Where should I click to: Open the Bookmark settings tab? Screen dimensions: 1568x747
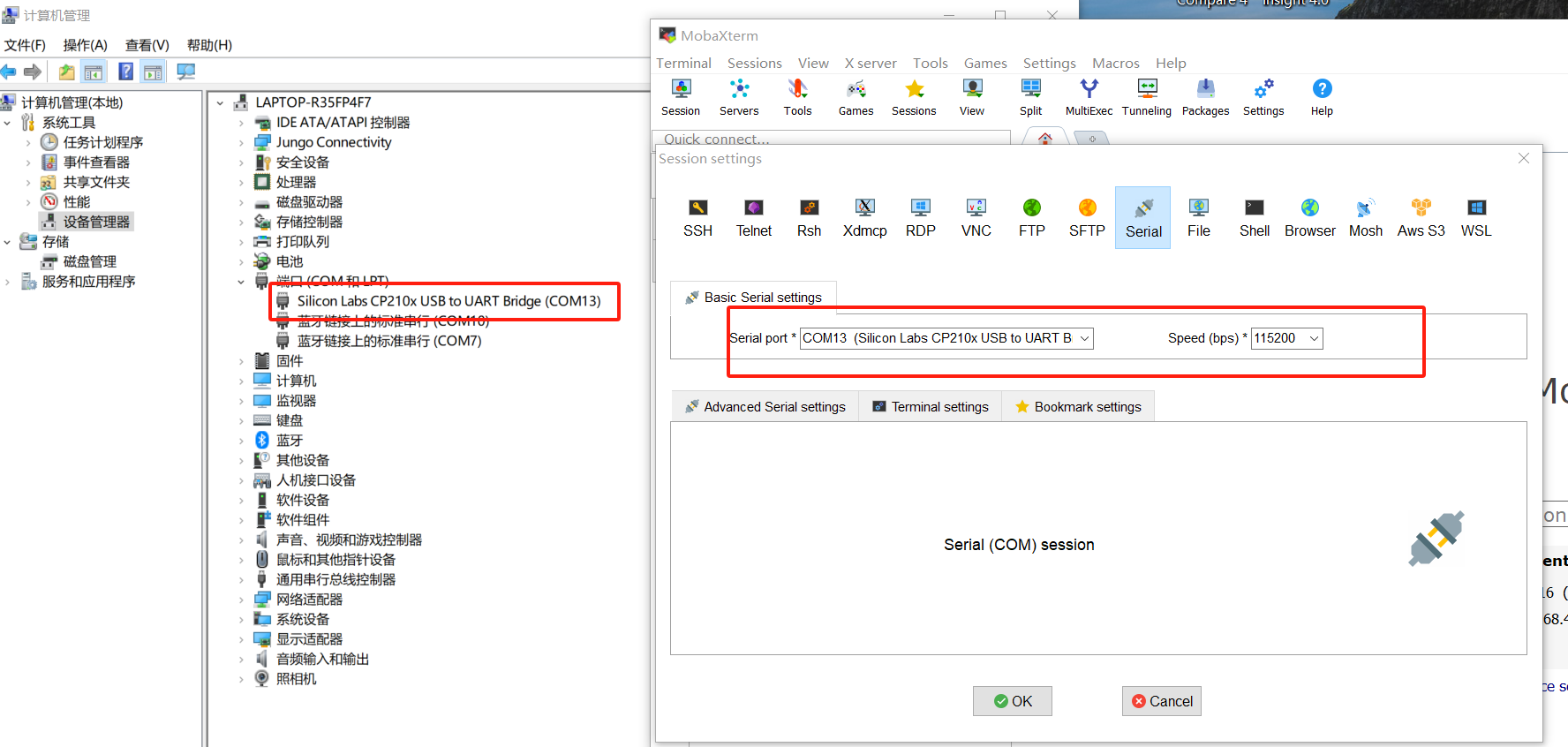(x=1078, y=407)
